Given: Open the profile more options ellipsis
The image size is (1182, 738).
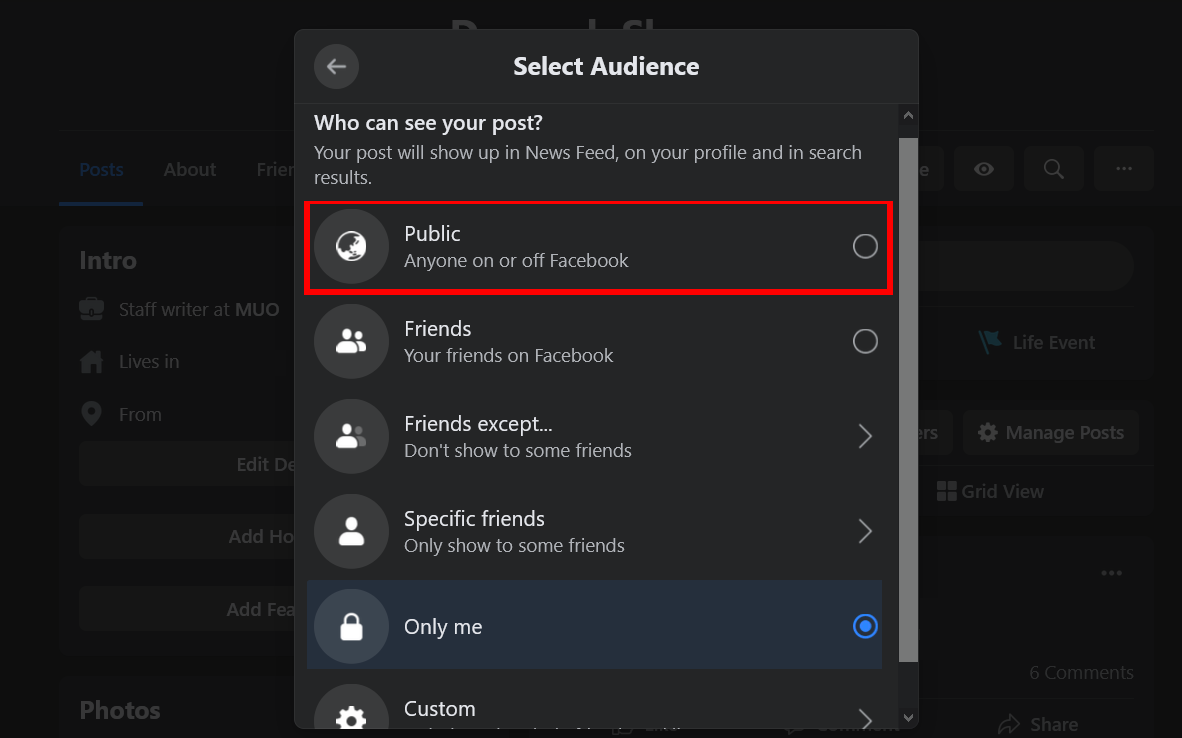Looking at the screenshot, I should (1123, 168).
